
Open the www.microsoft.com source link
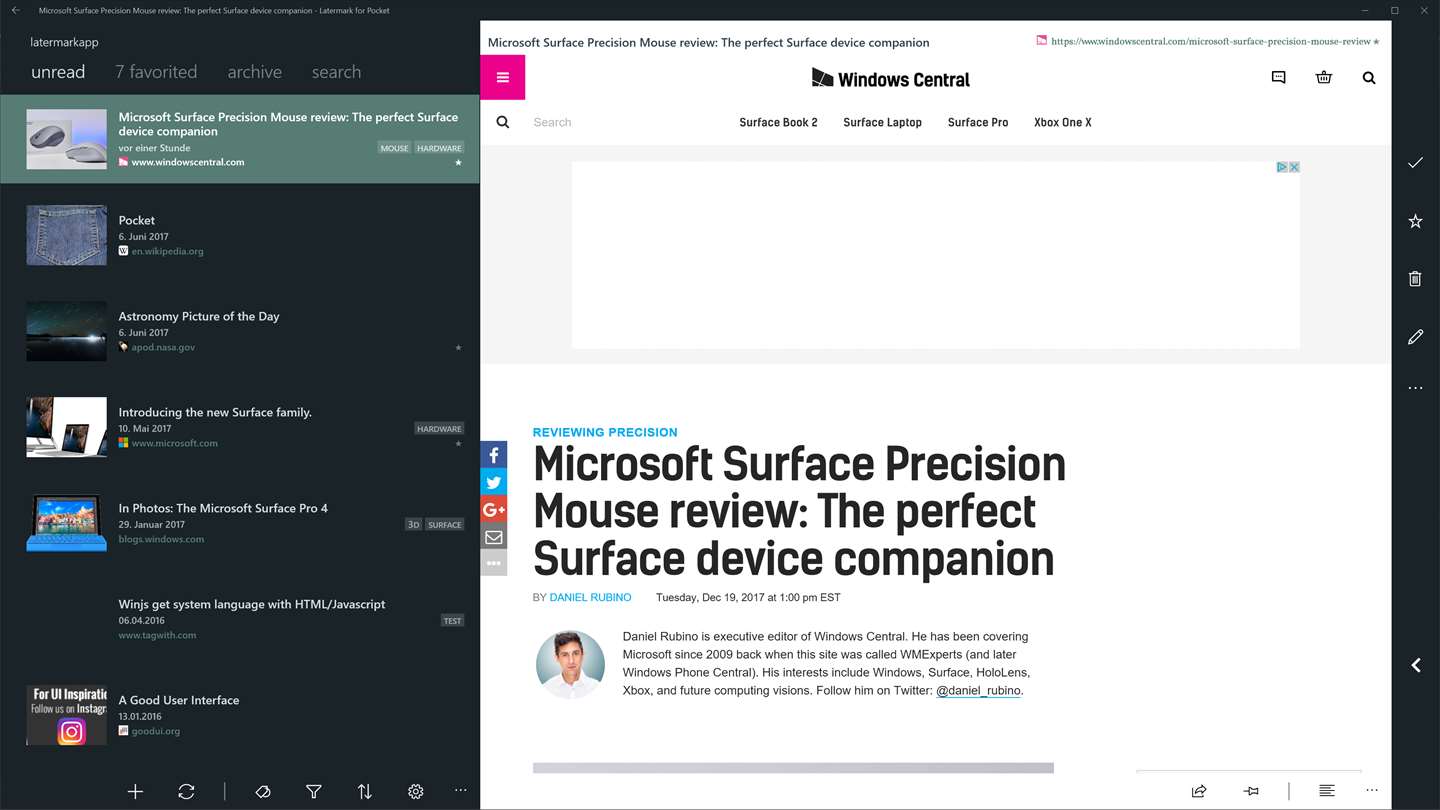[174, 443]
